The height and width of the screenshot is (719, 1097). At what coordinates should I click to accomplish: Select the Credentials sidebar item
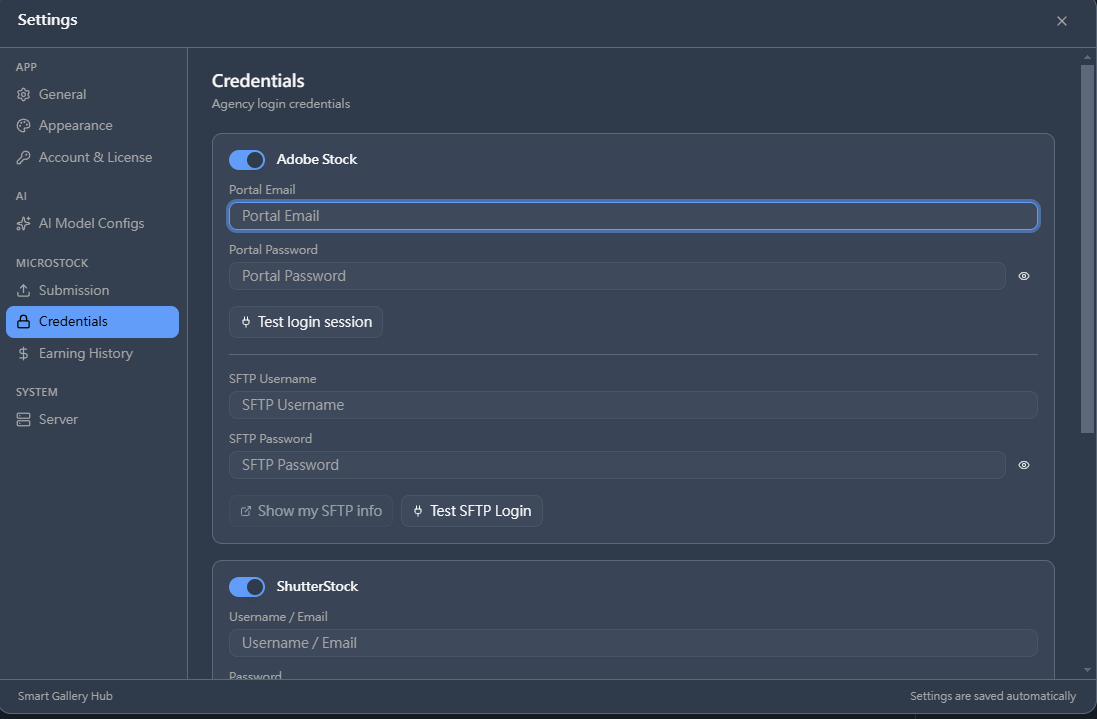tap(92, 322)
